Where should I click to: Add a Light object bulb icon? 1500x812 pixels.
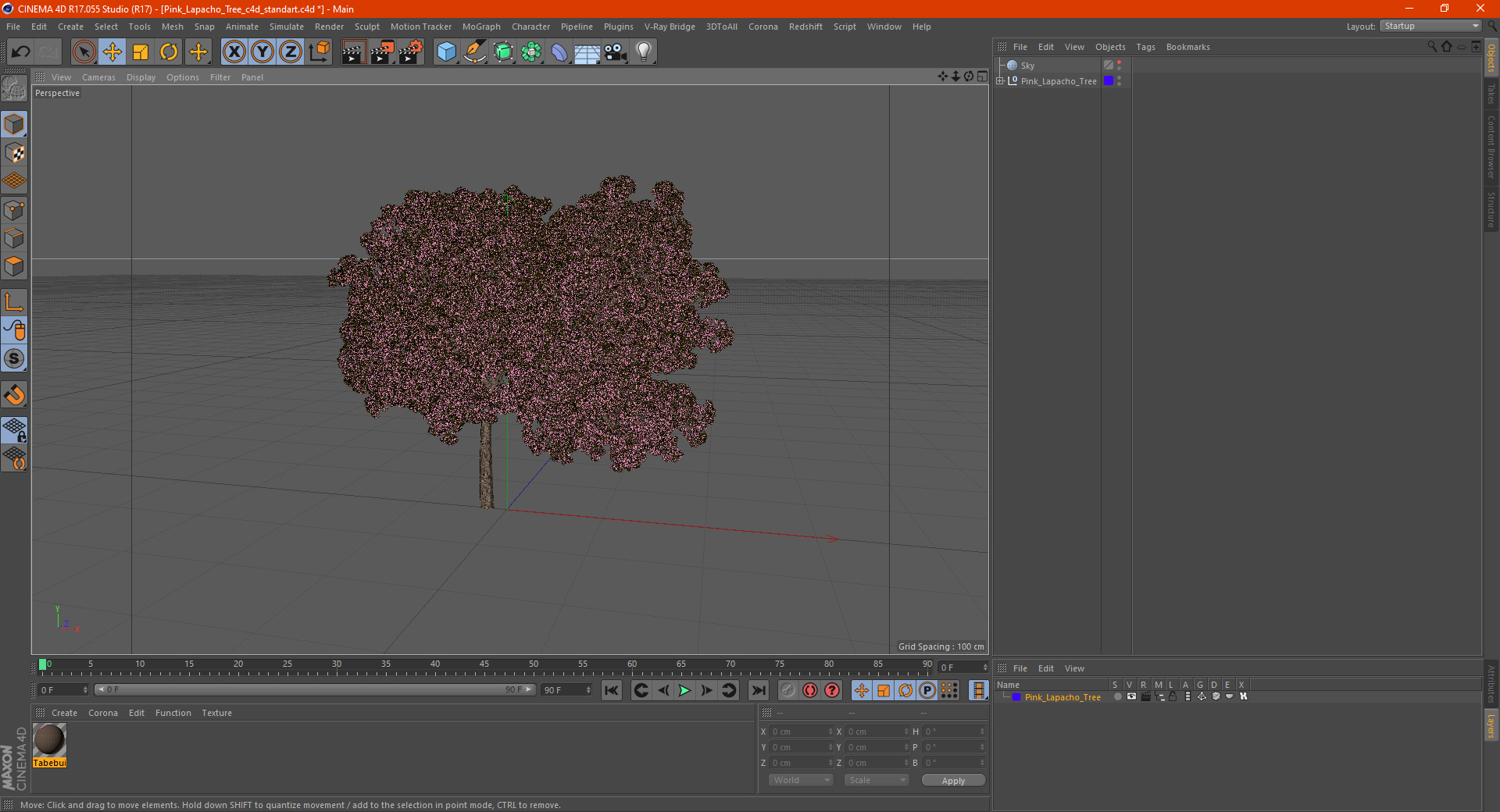click(x=644, y=52)
